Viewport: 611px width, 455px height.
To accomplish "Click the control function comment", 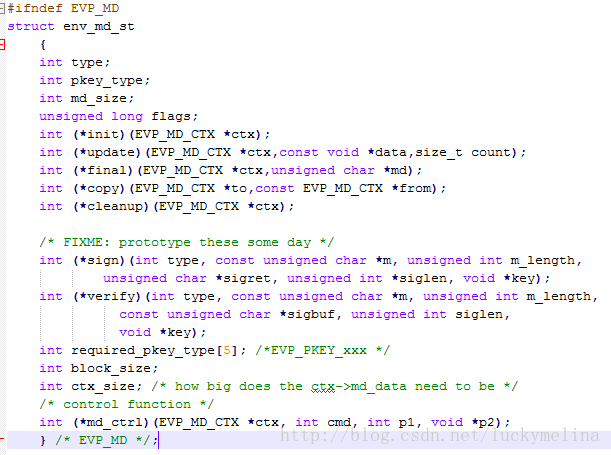I will pos(127,404).
